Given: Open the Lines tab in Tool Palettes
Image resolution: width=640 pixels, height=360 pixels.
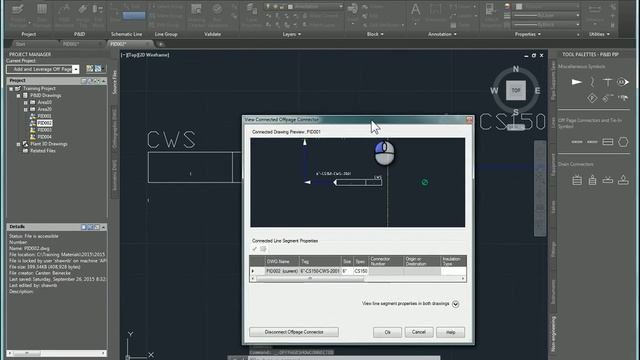Looking at the screenshot, I should click(x=554, y=122).
